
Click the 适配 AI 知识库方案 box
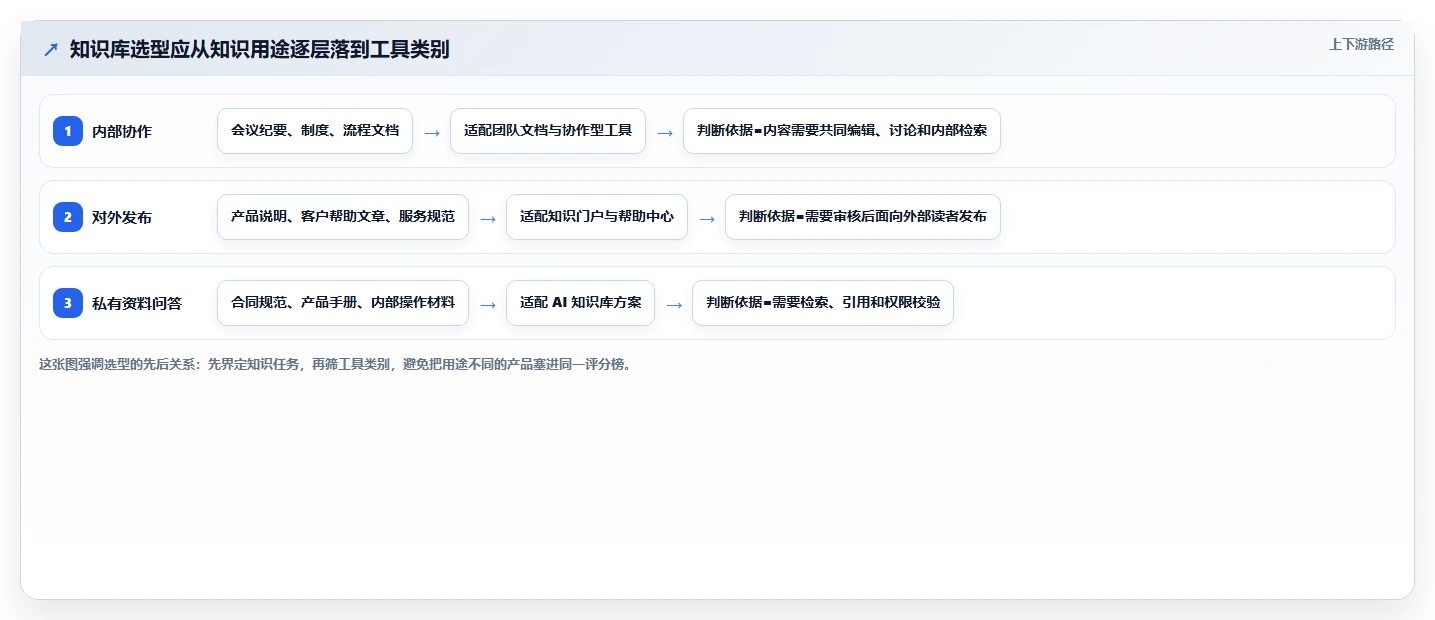tap(580, 303)
